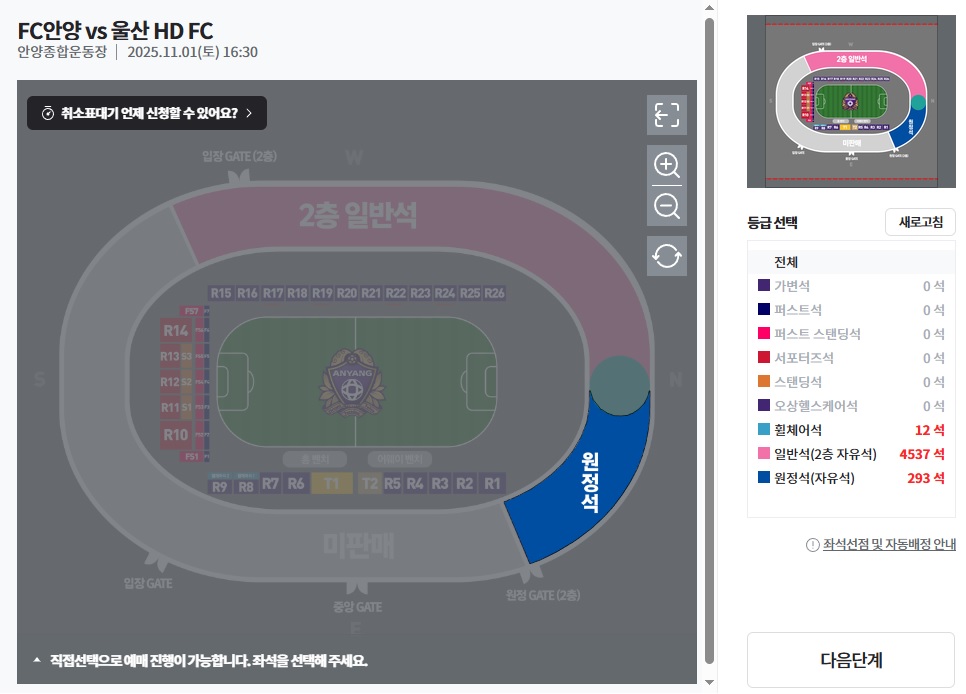
Task: Select the zoom in magnifier icon
Action: [x=666, y=165]
